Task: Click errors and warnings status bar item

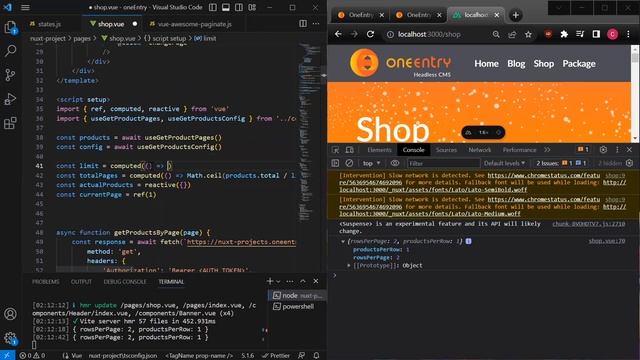Action: (33, 356)
